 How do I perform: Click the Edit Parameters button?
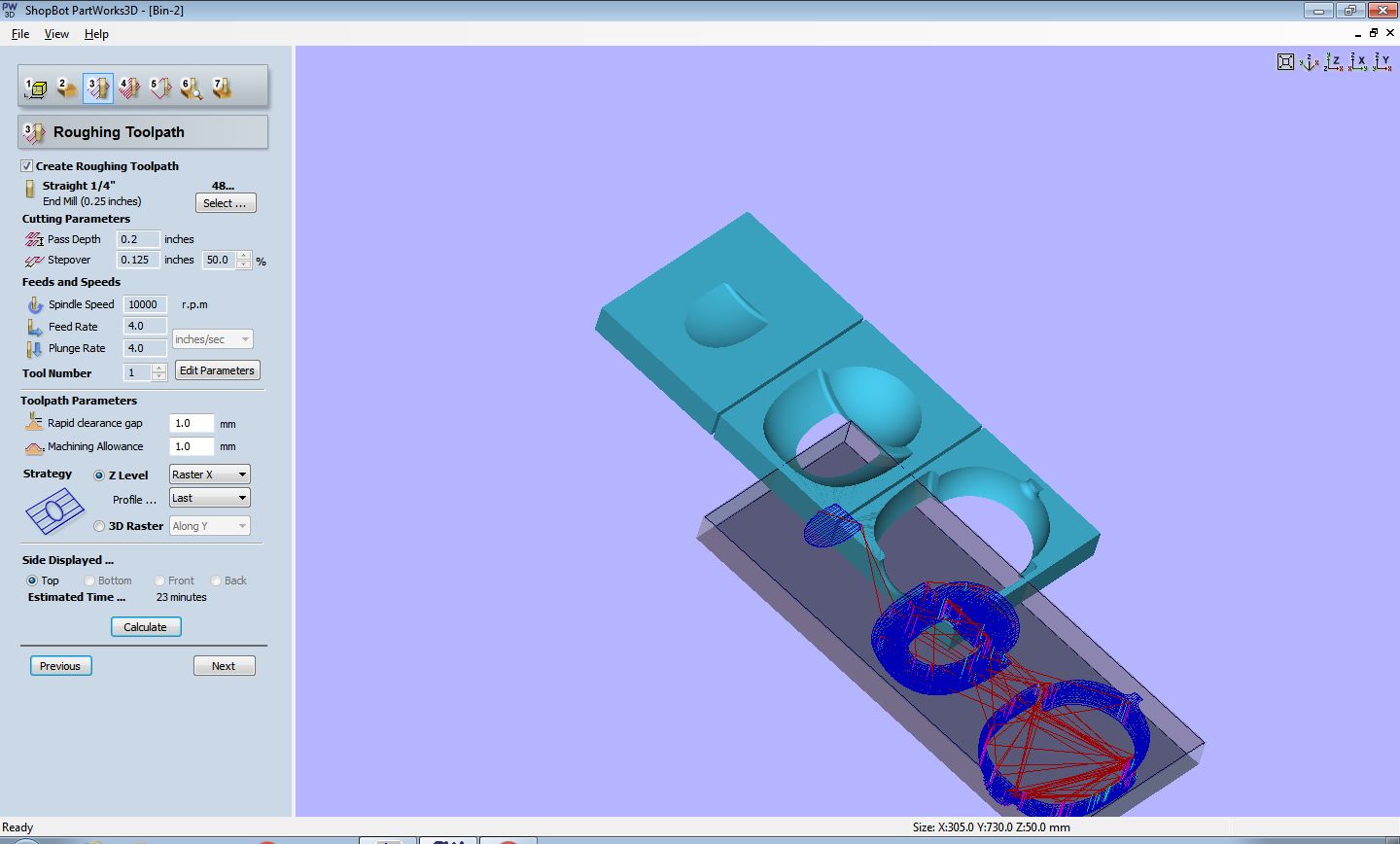coord(217,370)
